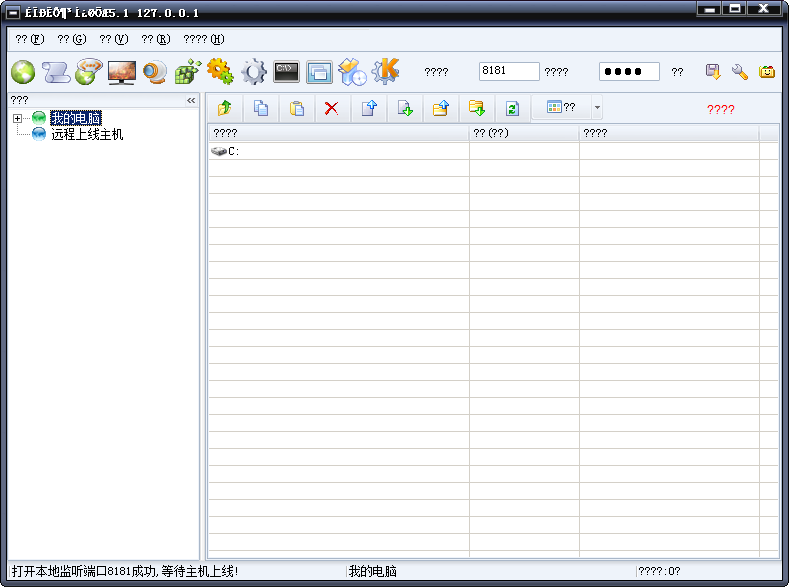Viewport: 789px width, 587px height.
Task: Open the first menu ending in (F)
Action: (30, 39)
